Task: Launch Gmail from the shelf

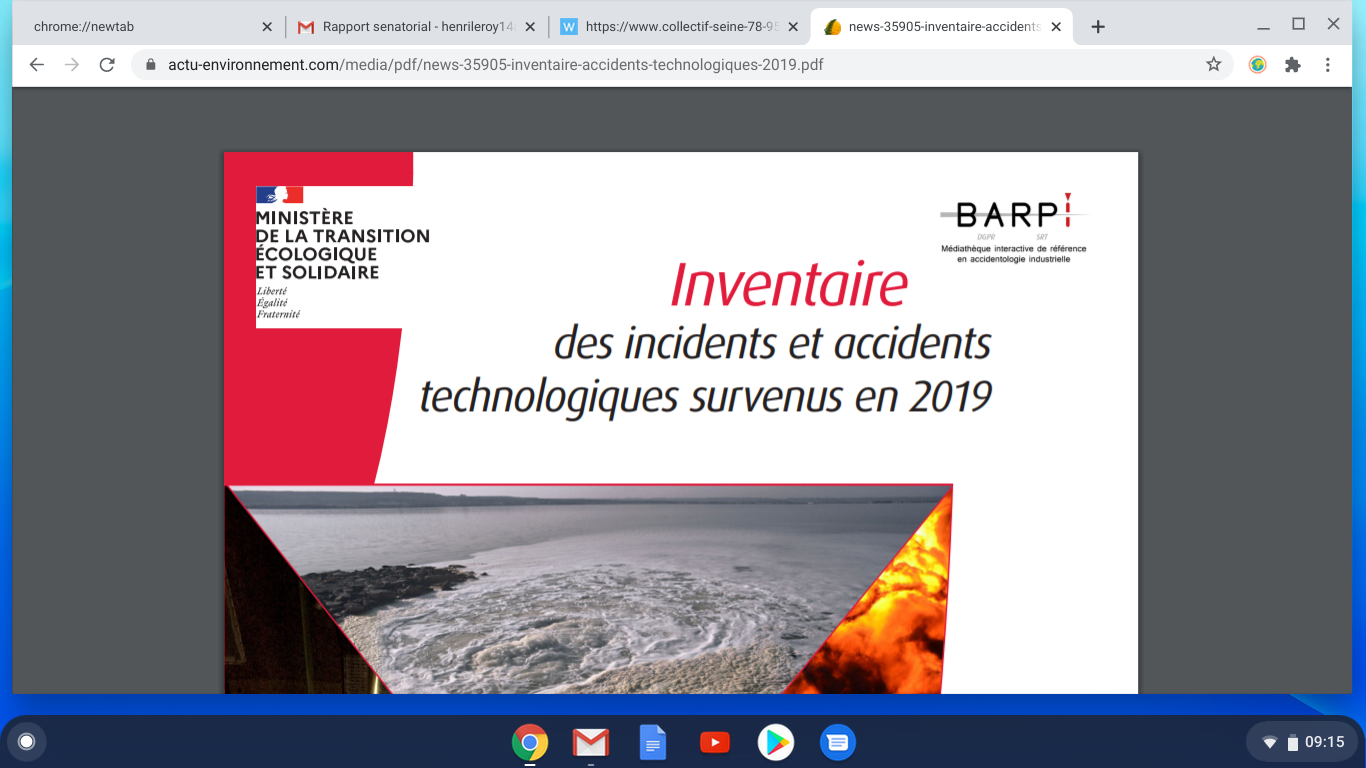Action: click(x=591, y=742)
